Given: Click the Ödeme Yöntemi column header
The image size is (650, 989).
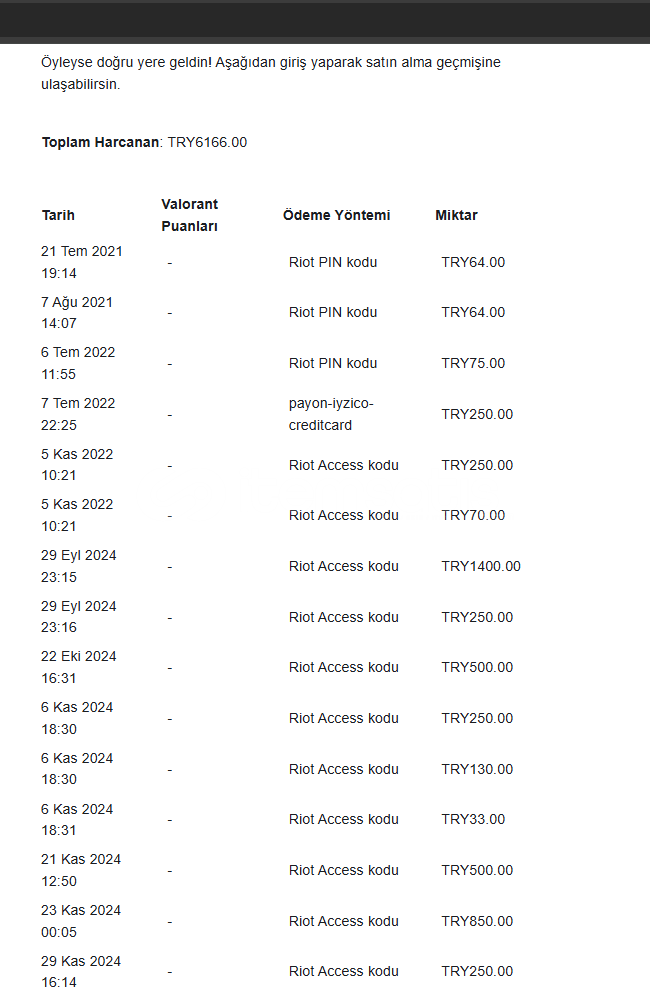Looking at the screenshot, I should (x=336, y=215).
